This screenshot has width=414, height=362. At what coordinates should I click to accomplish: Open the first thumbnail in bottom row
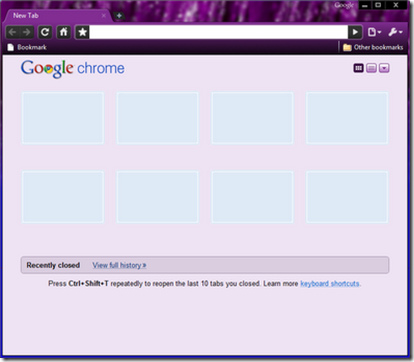click(63, 197)
